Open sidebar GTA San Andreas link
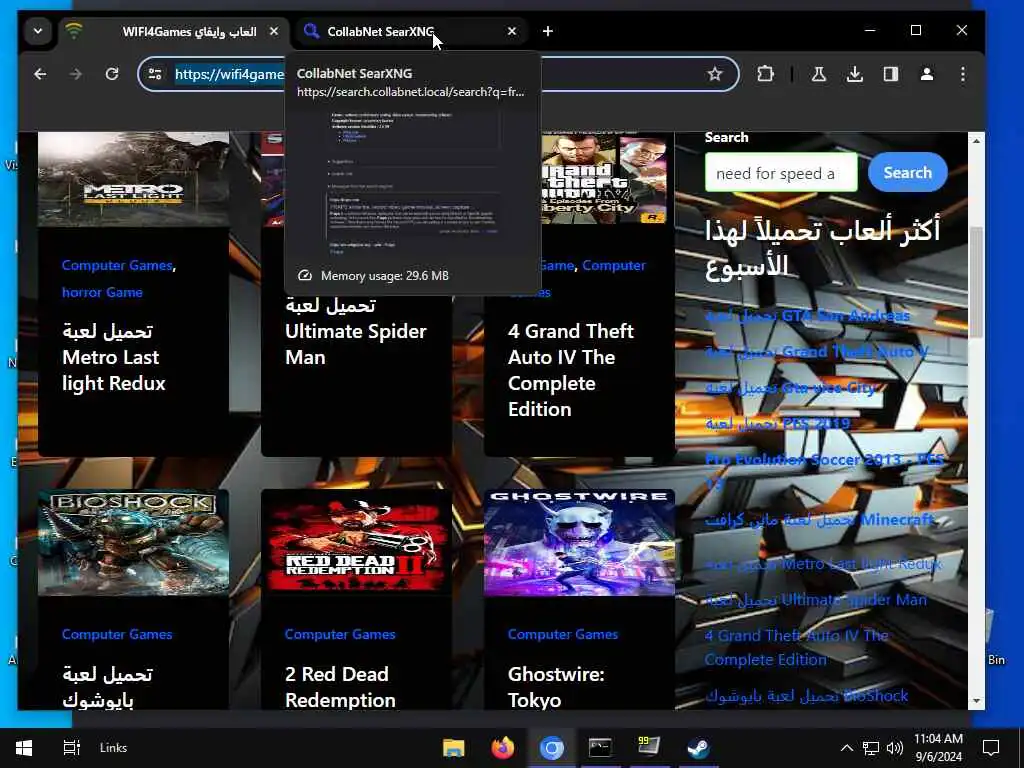The width and height of the screenshot is (1024, 768). tap(807, 316)
